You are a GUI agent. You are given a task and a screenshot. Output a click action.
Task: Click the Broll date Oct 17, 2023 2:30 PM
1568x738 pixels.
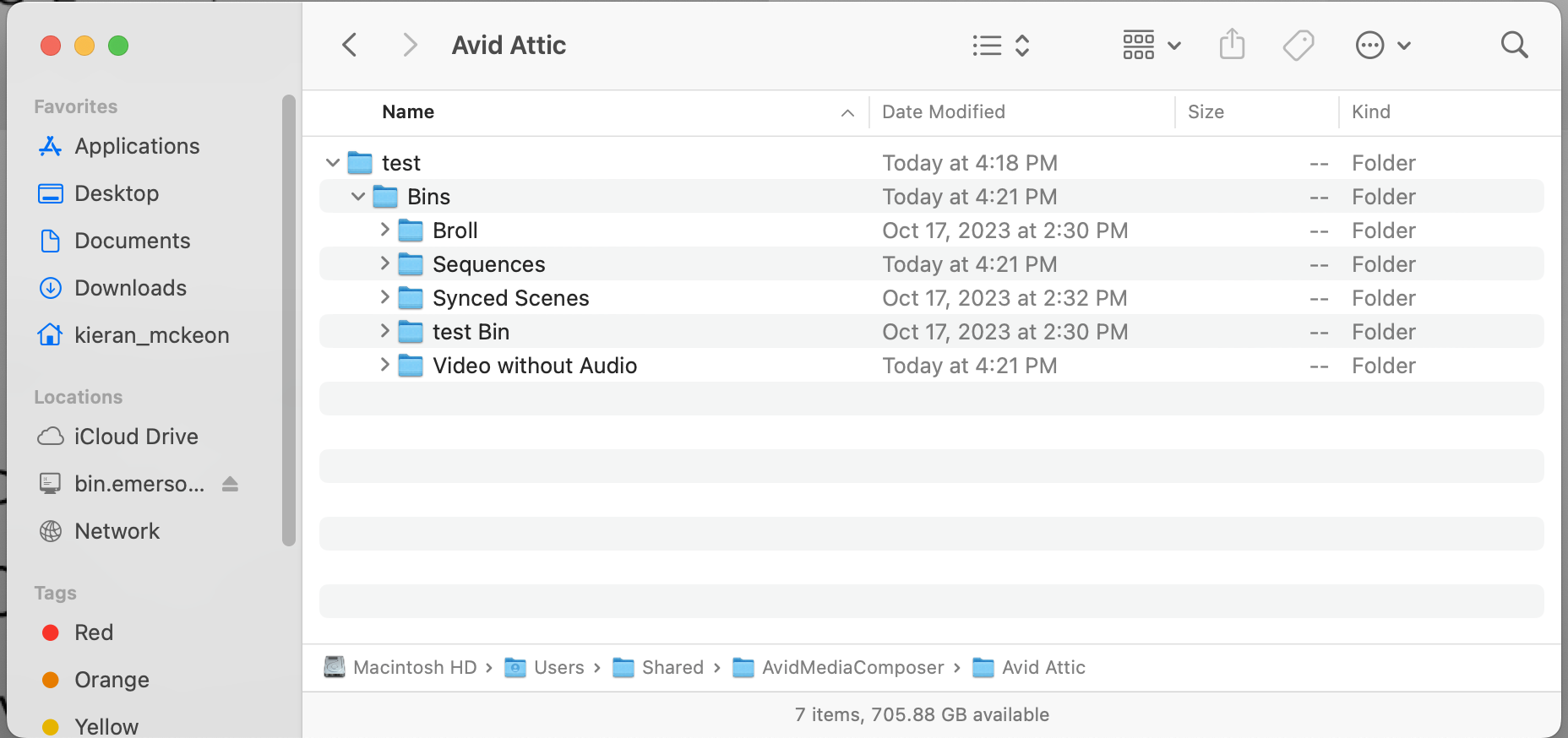coord(1005,231)
